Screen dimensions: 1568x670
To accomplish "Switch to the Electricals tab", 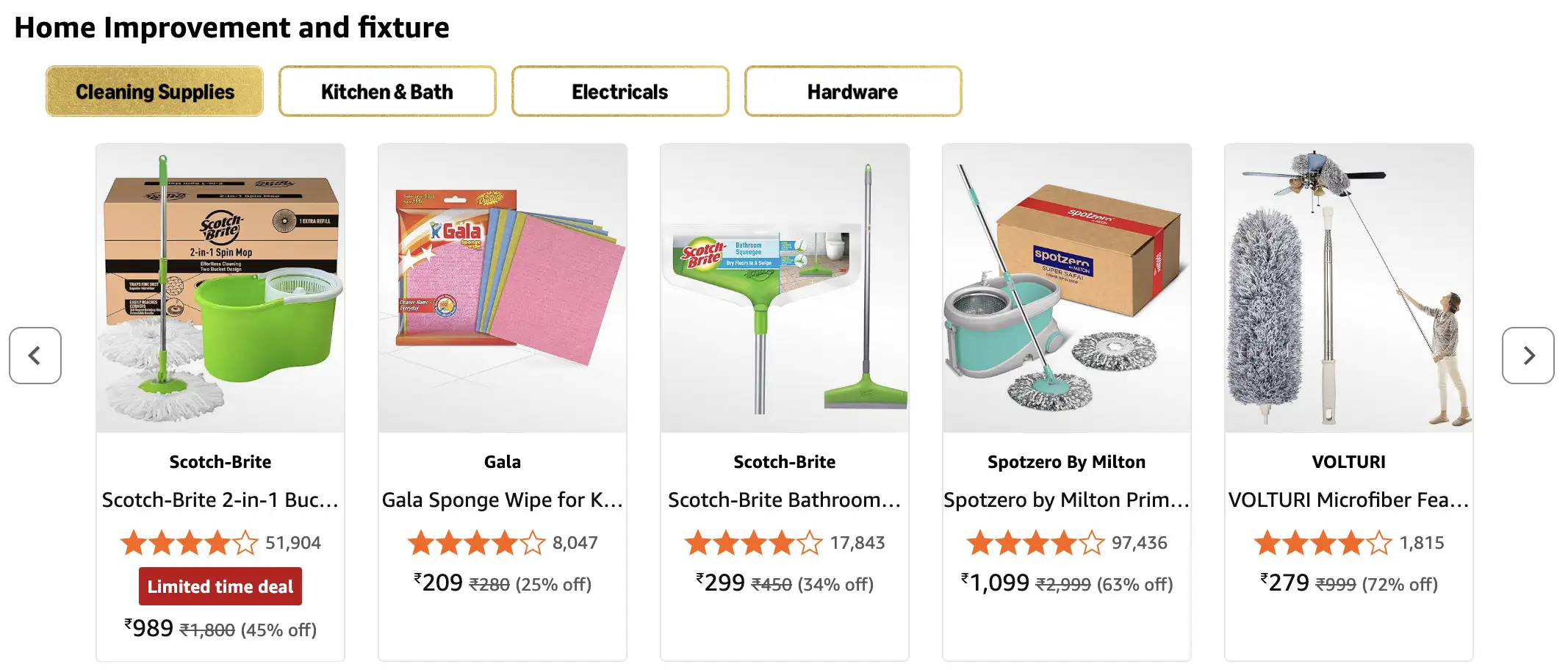I will click(x=620, y=92).
